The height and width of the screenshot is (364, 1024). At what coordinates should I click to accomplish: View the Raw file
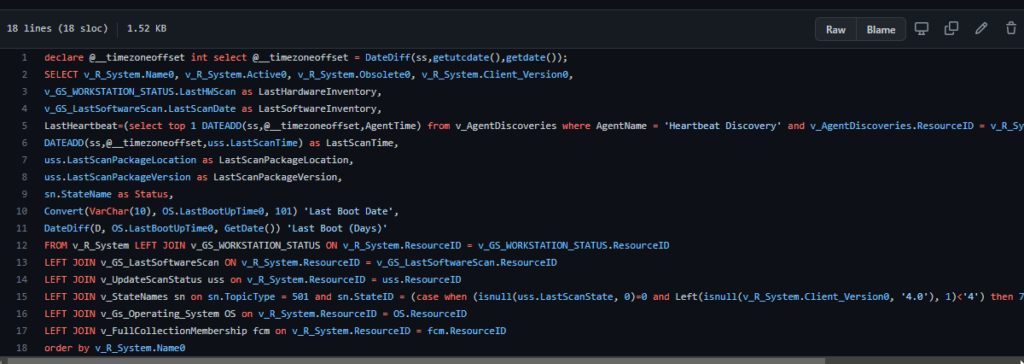pos(835,29)
